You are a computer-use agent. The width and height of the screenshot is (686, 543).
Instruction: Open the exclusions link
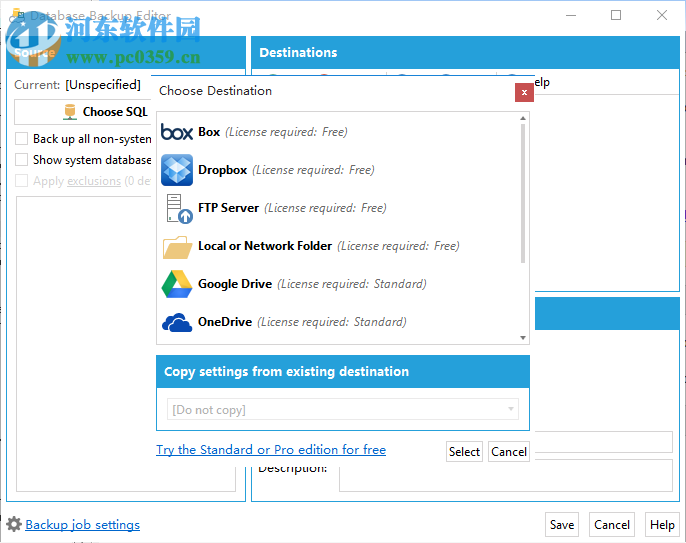pos(94,181)
